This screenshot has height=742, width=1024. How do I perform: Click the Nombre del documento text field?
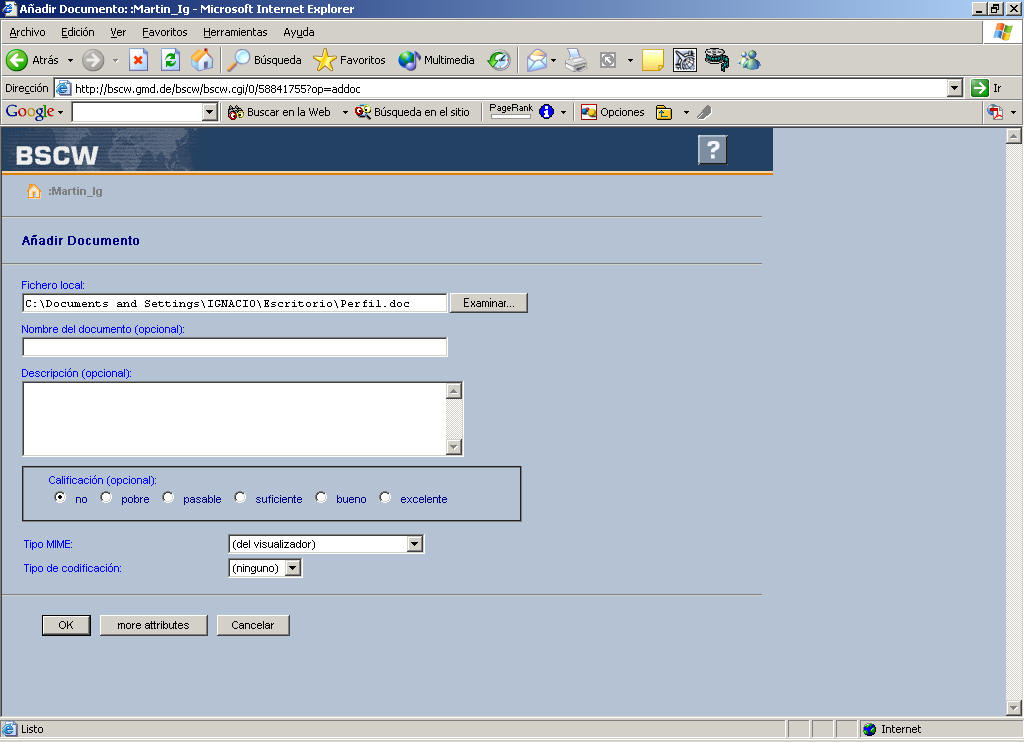pos(234,347)
